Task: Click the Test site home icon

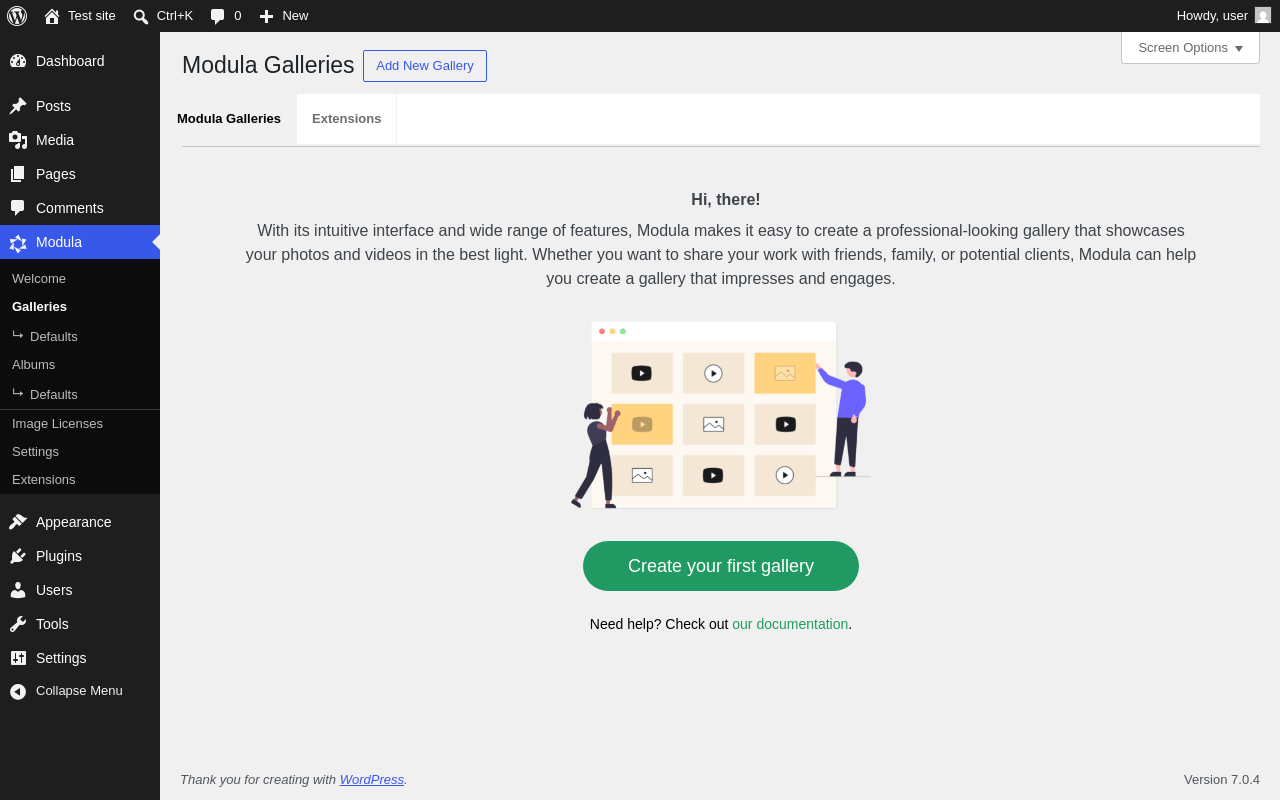Action: pyautogui.click(x=52, y=16)
